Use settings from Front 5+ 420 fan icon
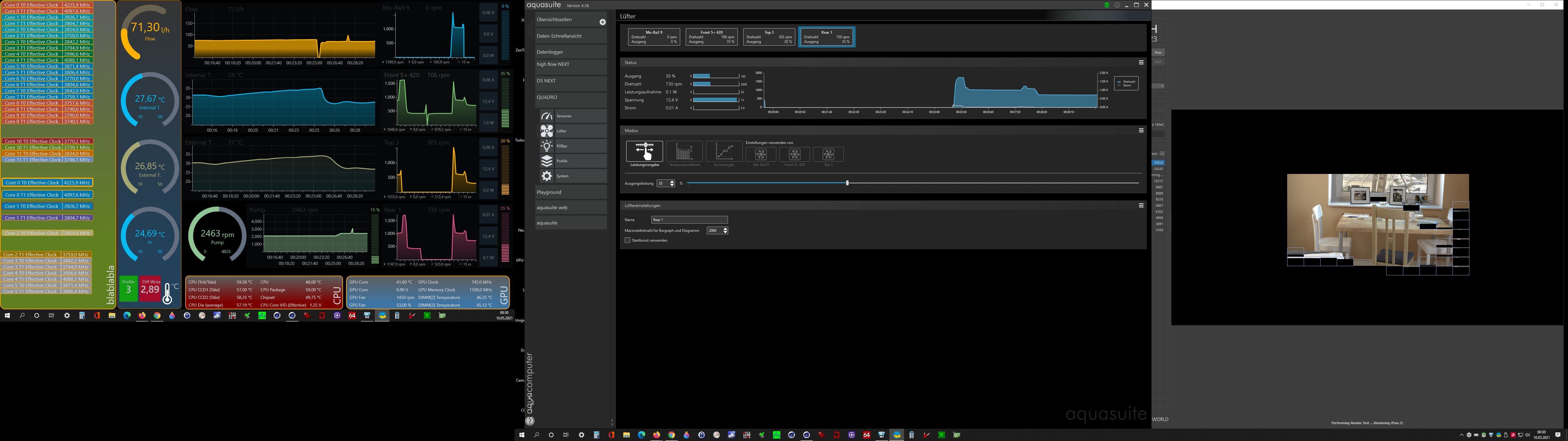The height and width of the screenshot is (441, 1568). pos(794,155)
